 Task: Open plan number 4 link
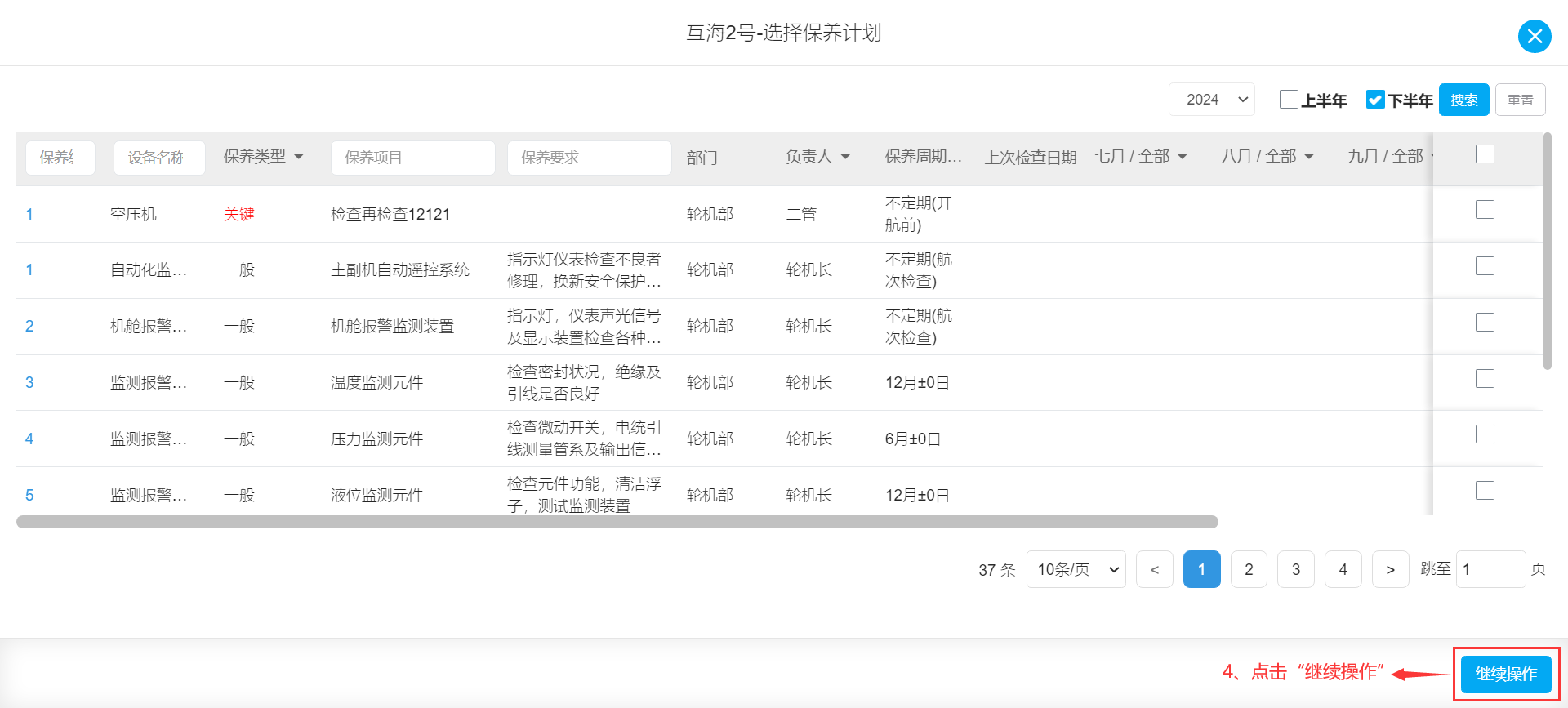pos(29,439)
